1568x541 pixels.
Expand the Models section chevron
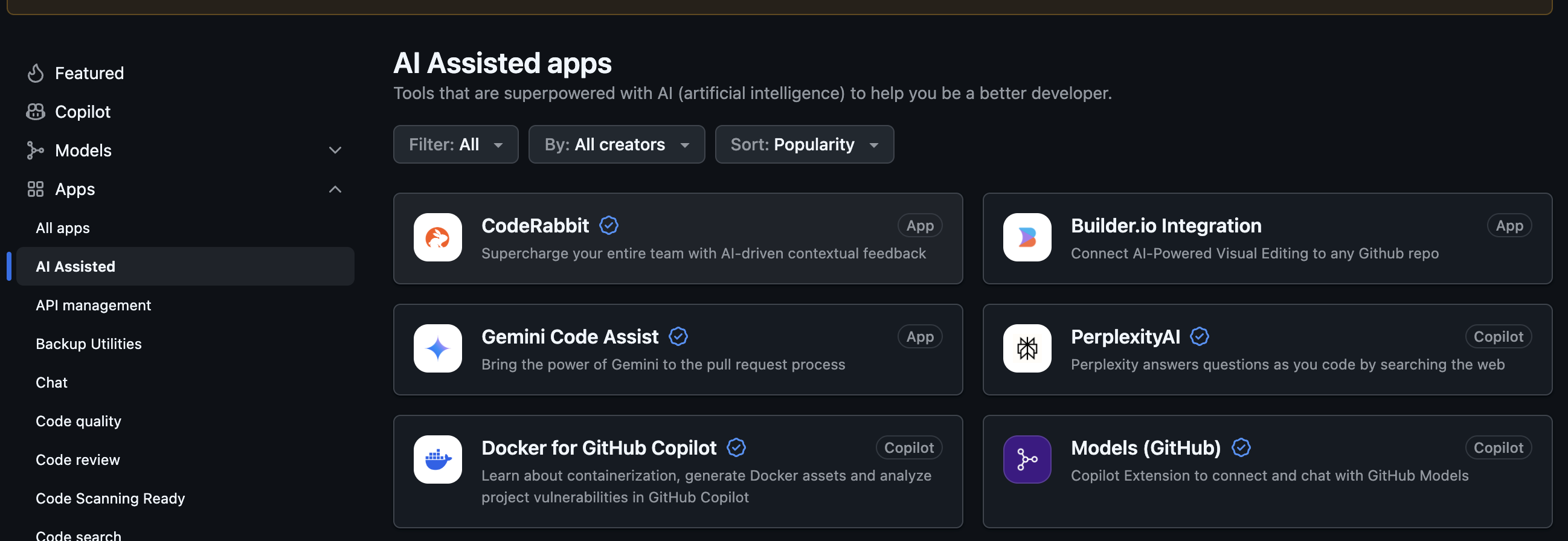[x=335, y=150]
